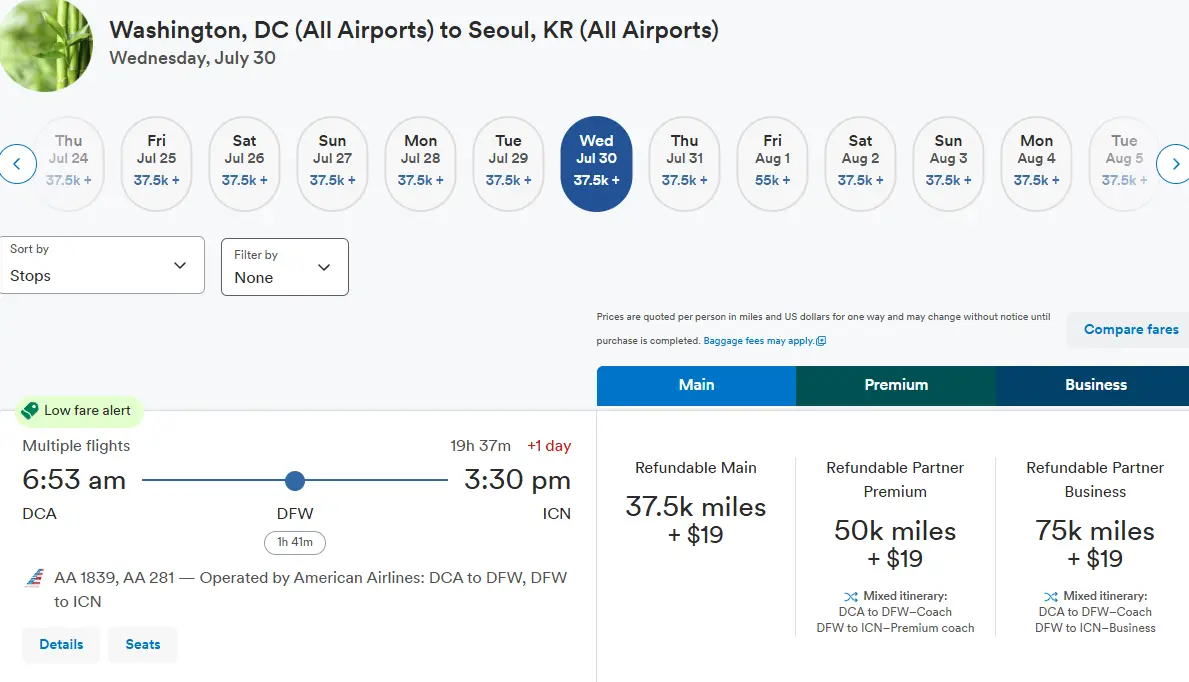Click the Business mixed itinerary shuffle icon
The image size is (1189, 682).
1050,596
